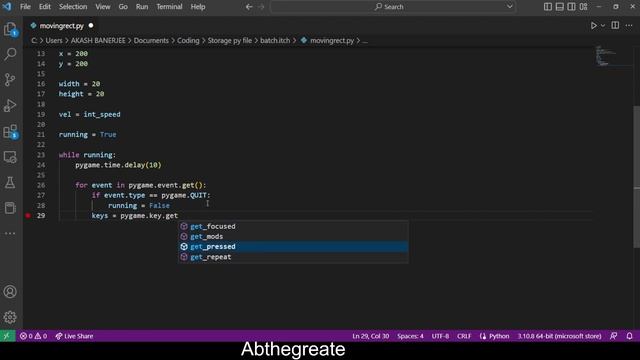Open remote window indicator in status bar
This screenshot has height=360, width=640.
click(7, 336)
